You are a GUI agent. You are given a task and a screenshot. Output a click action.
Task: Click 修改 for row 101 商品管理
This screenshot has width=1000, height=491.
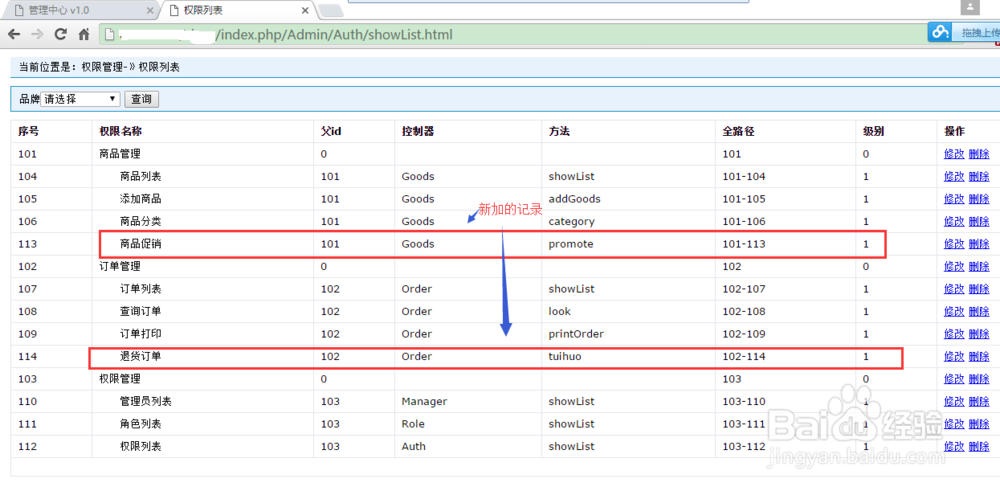pyautogui.click(x=953, y=154)
